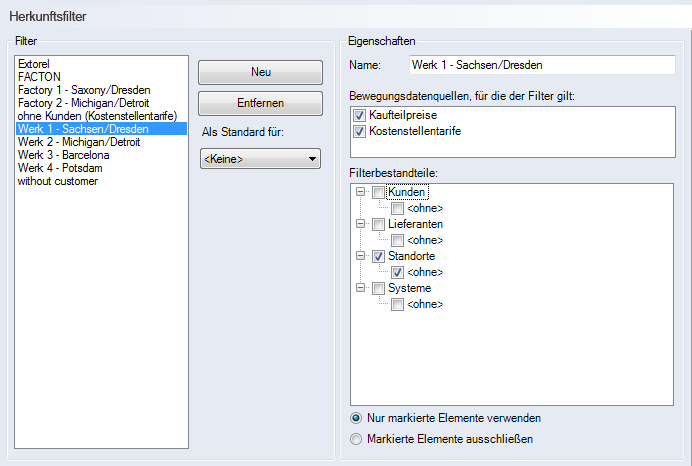Collapse the Kunden tree node
Screen dimensions: 692x466
[x=360, y=192]
